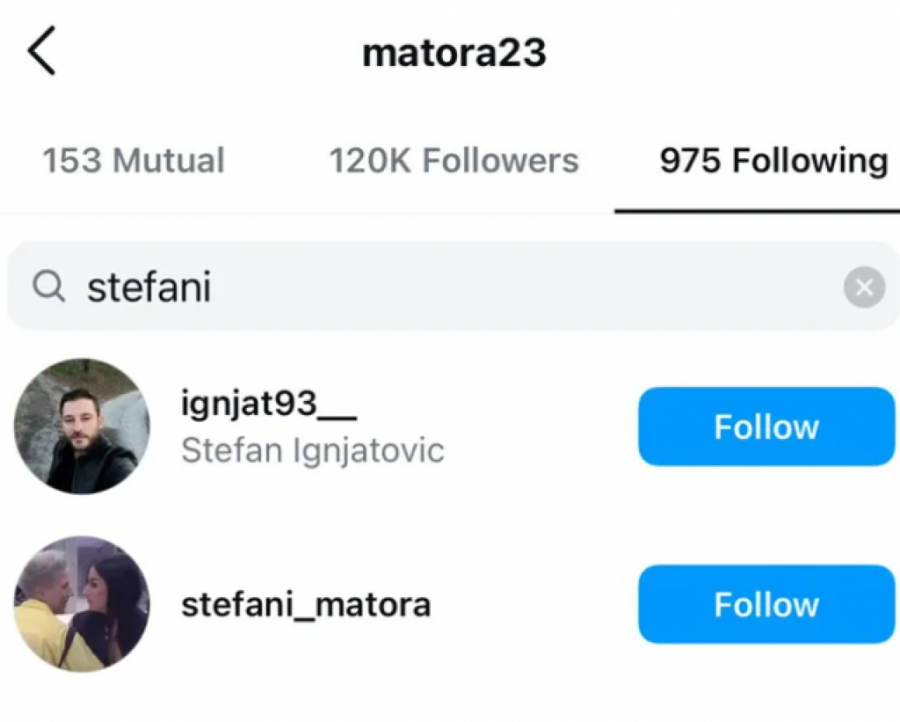
Task: Switch to the 153 Mutual tab
Action: [x=133, y=161]
